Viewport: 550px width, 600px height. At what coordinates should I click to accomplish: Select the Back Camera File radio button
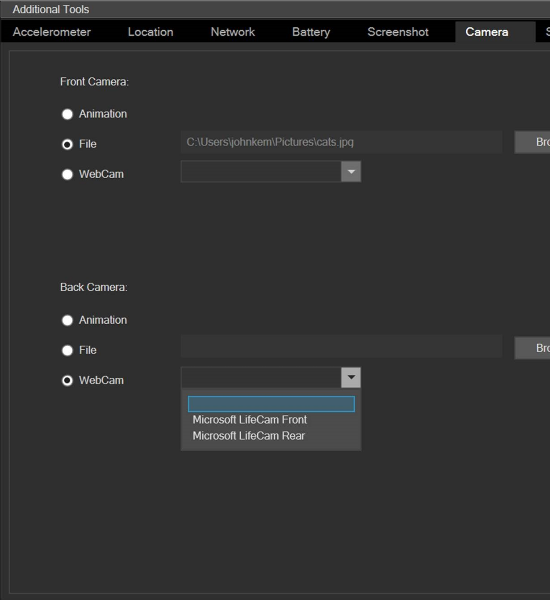tap(67, 351)
